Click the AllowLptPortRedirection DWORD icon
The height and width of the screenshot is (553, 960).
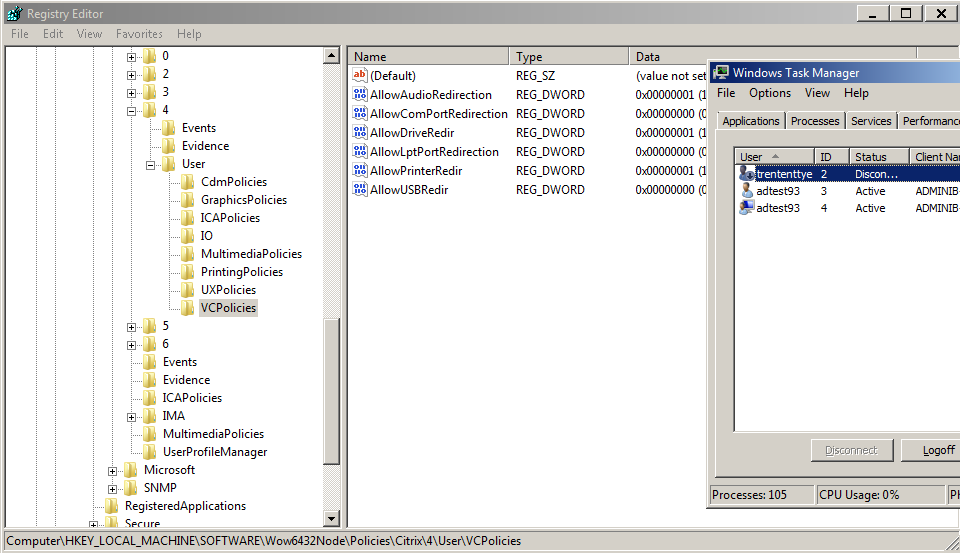(x=360, y=151)
